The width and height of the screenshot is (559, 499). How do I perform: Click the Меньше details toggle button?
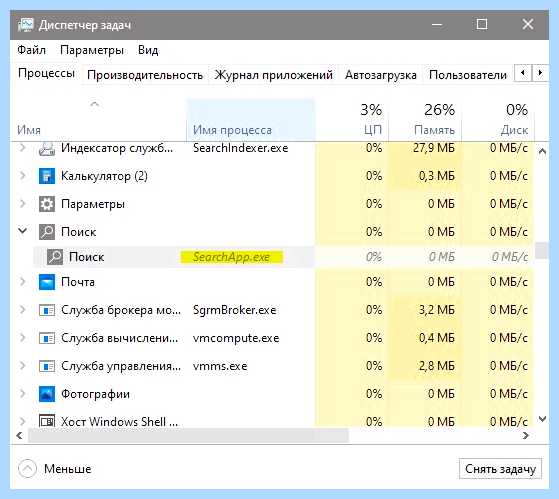click(x=55, y=469)
